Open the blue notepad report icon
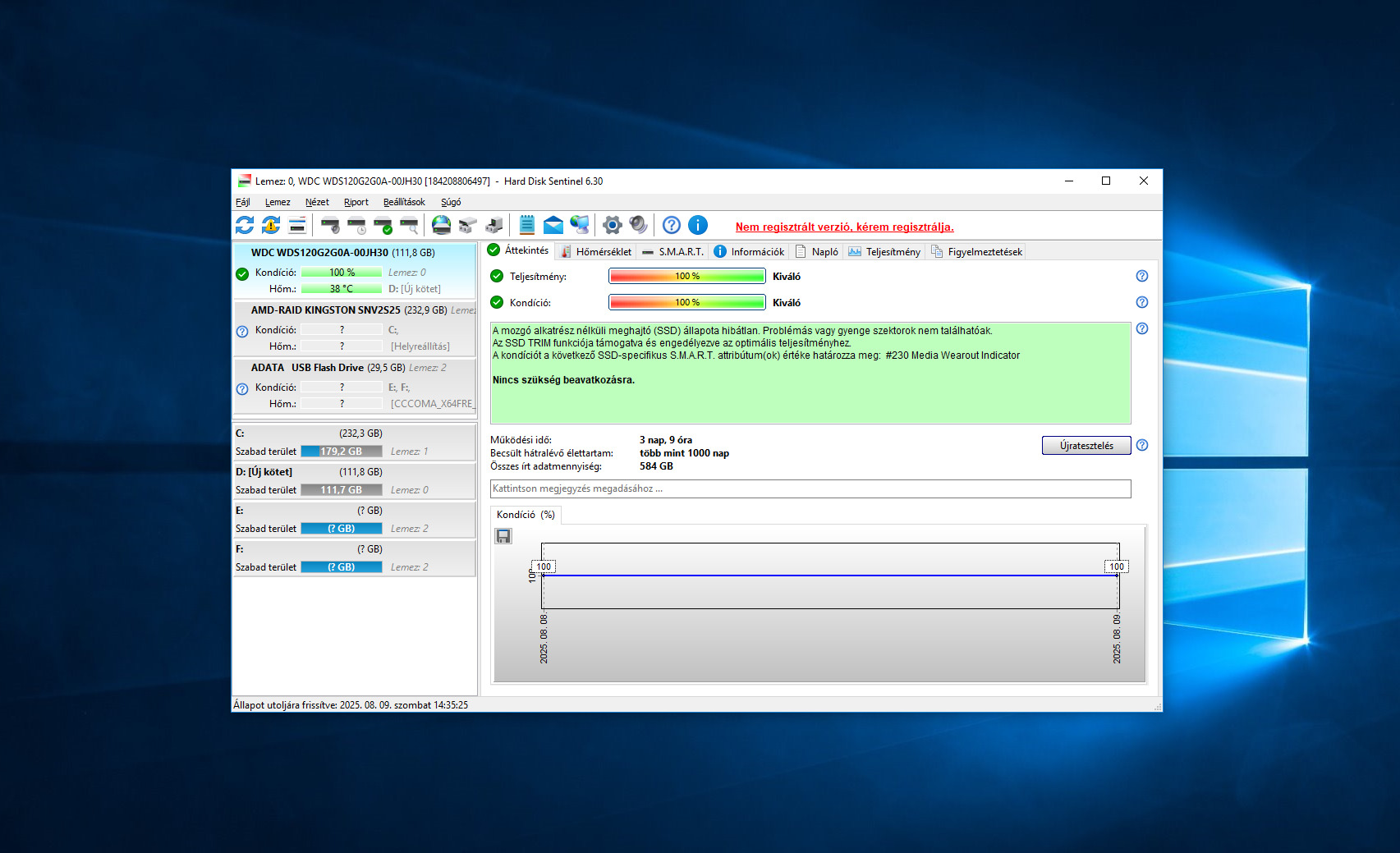This screenshot has width=1400, height=853. (x=527, y=225)
